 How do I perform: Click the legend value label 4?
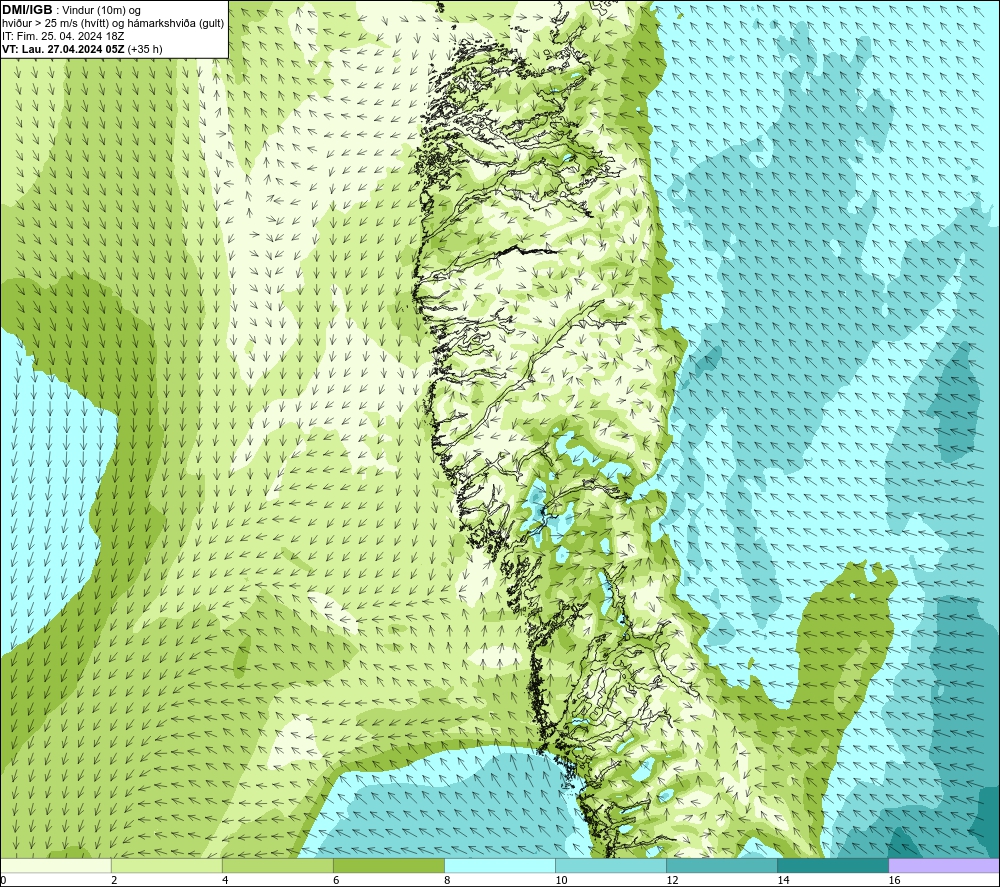coord(225,880)
